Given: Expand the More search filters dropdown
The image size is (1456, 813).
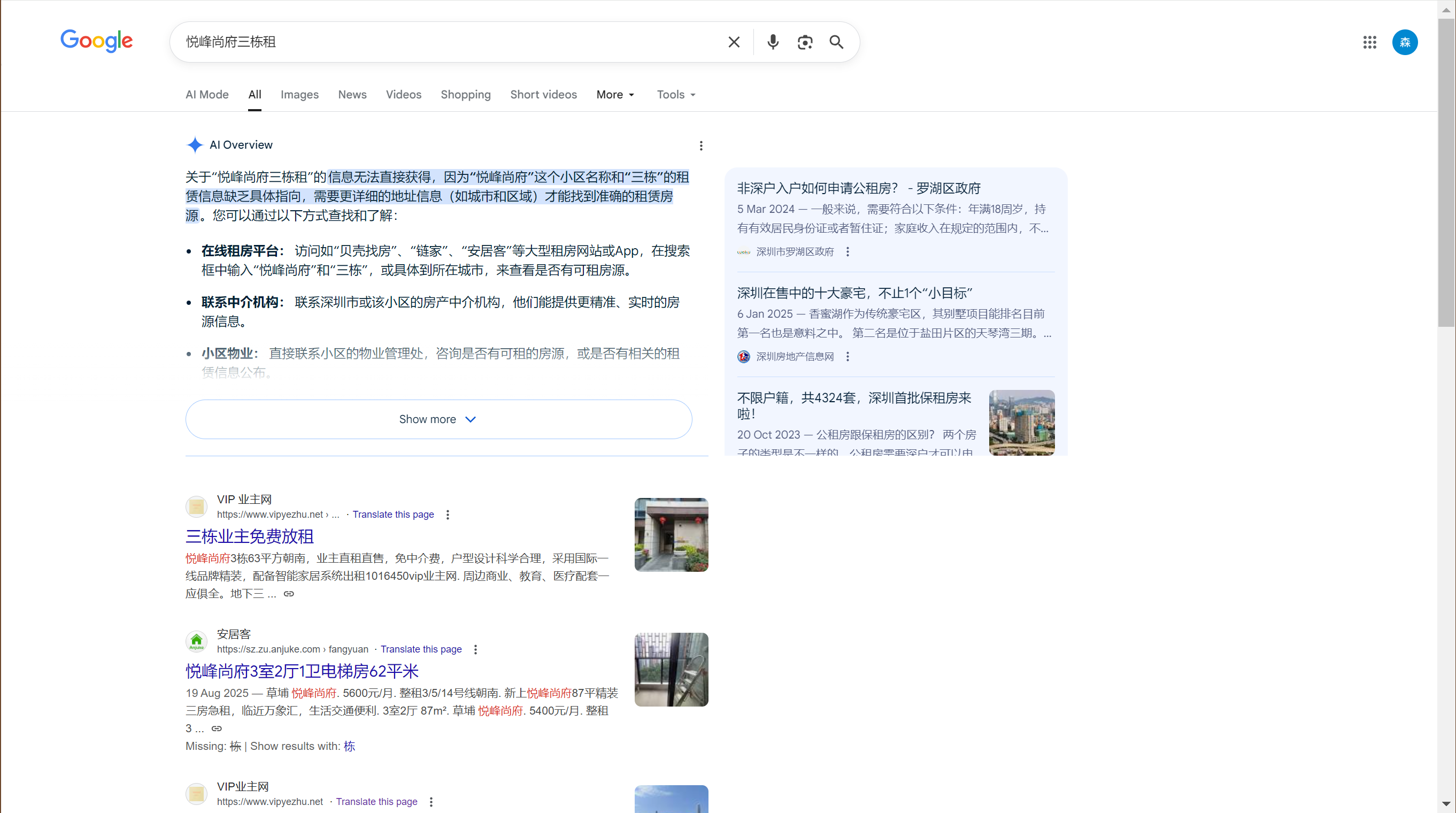Looking at the screenshot, I should (x=615, y=95).
